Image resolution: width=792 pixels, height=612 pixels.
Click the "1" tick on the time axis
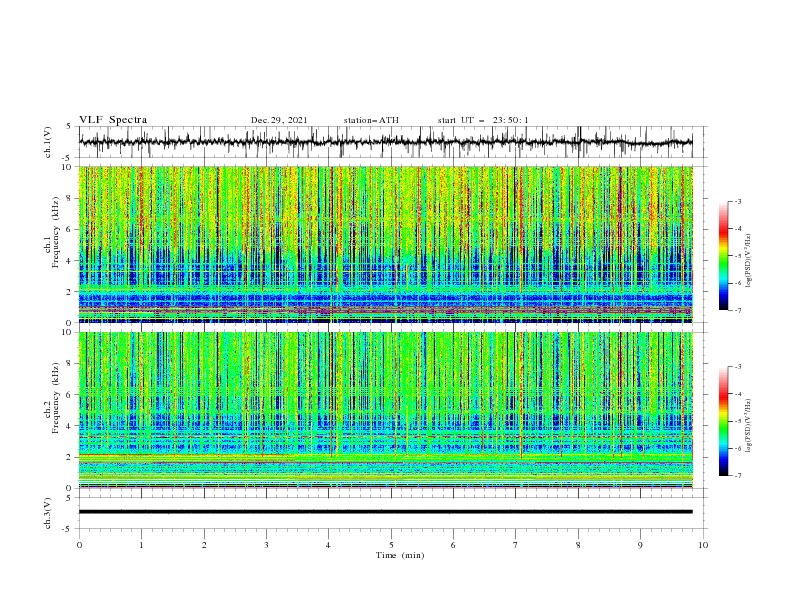141,545
